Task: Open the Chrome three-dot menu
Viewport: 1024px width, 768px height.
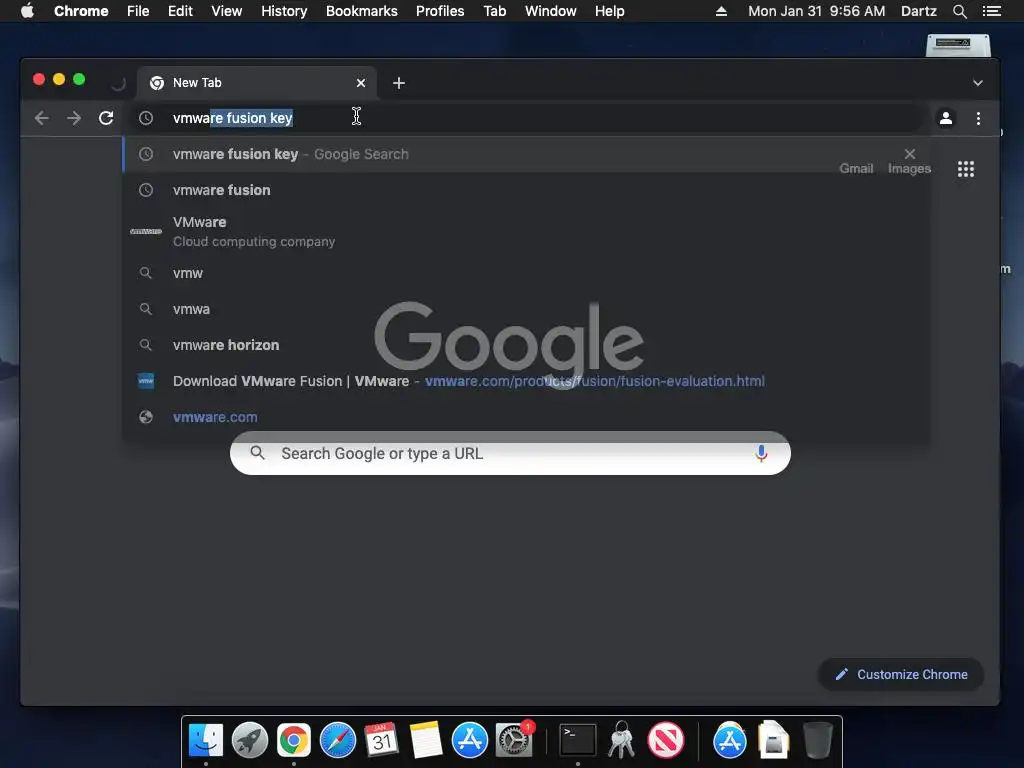Action: tap(978, 118)
